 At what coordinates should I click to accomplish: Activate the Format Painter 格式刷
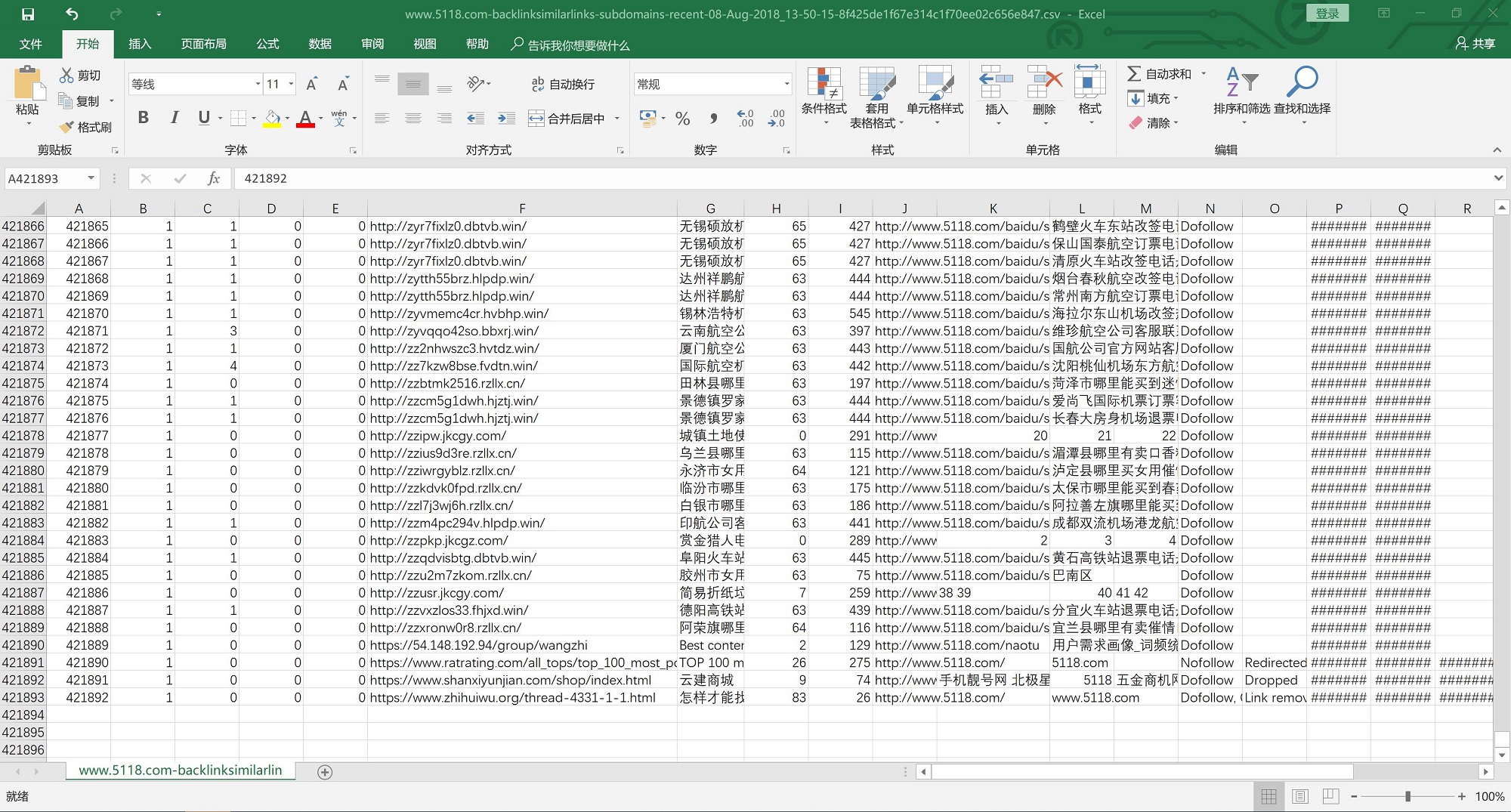point(66,126)
